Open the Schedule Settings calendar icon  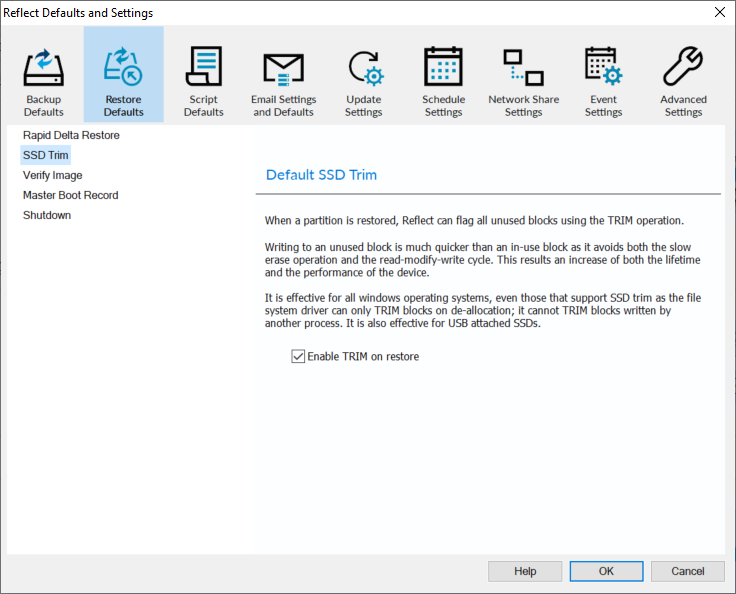point(443,66)
